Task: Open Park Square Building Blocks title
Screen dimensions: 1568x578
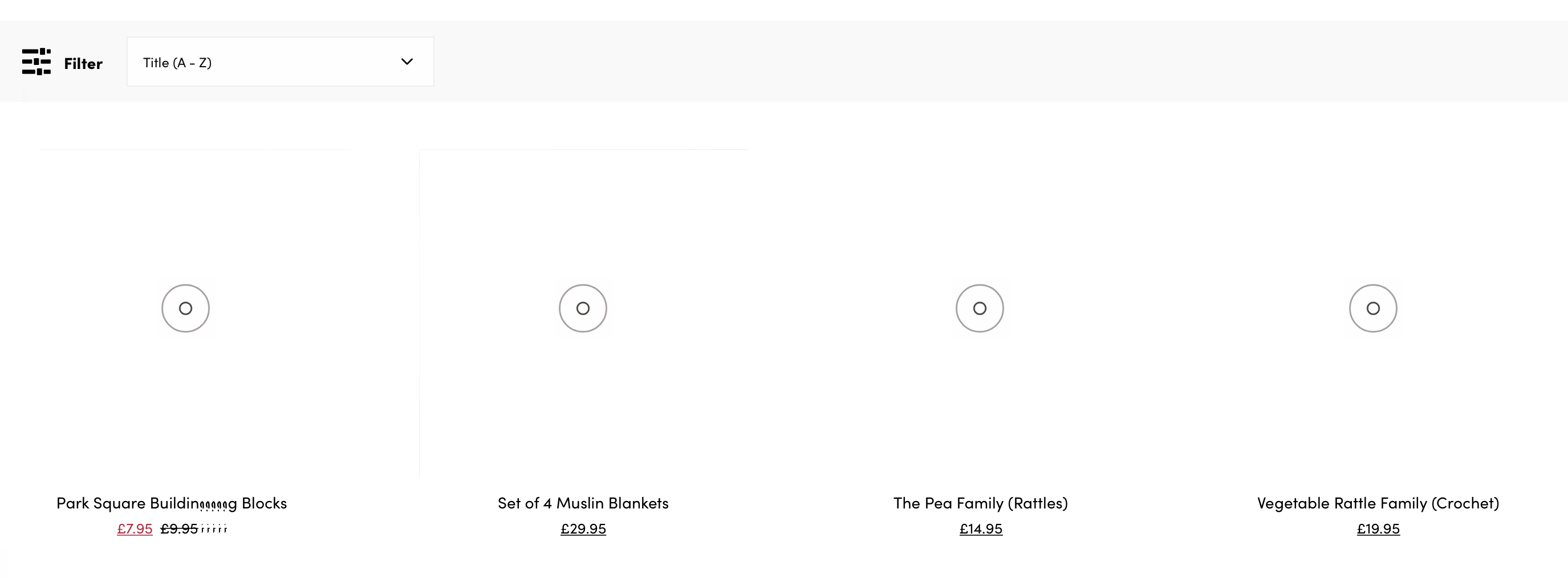Action: [x=172, y=503]
